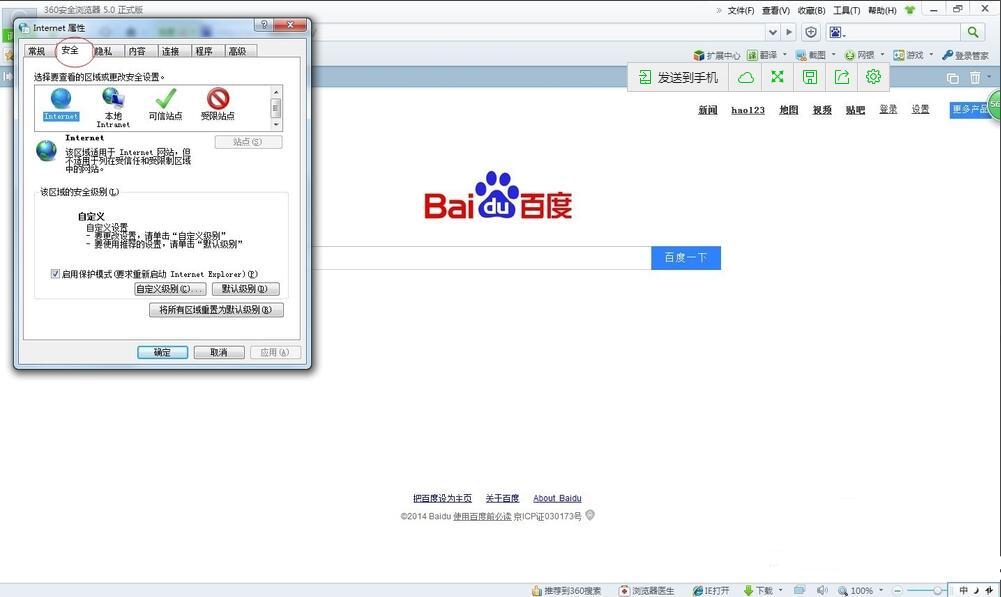The image size is (1001, 597).
Task: Expand the dropdown arrow beside the trash icon
Action: click(x=989, y=77)
